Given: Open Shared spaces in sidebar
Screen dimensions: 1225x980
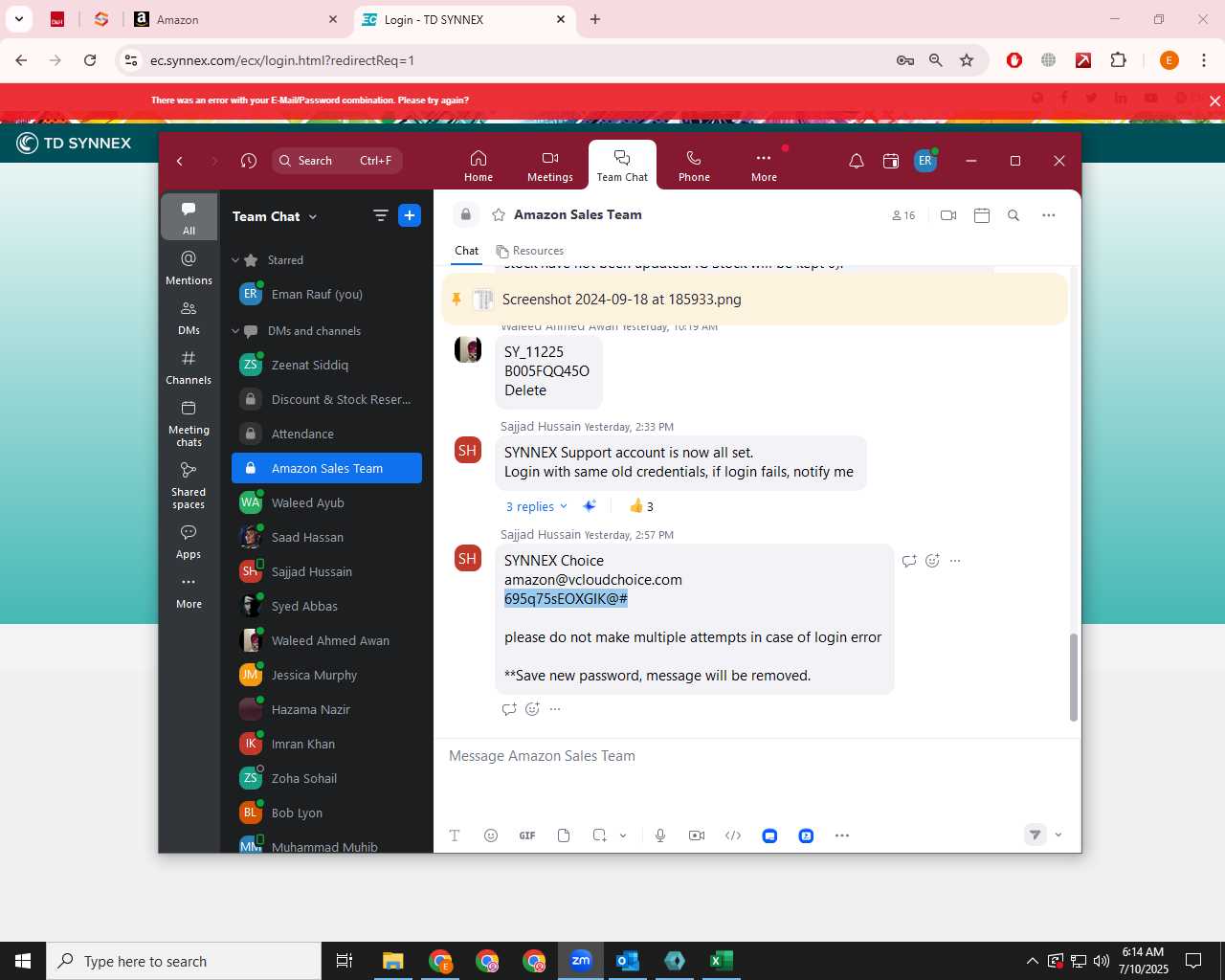Looking at the screenshot, I should (x=189, y=484).
